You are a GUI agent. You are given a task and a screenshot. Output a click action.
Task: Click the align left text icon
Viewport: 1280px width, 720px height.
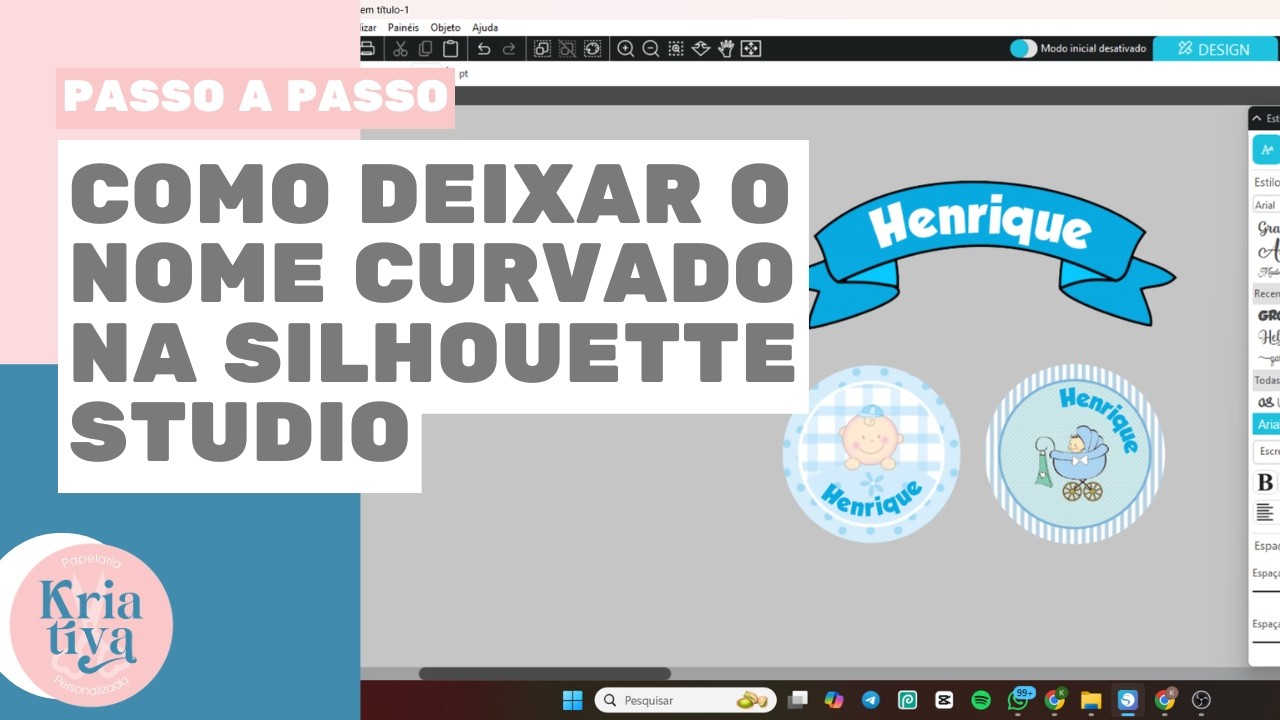click(x=1265, y=513)
